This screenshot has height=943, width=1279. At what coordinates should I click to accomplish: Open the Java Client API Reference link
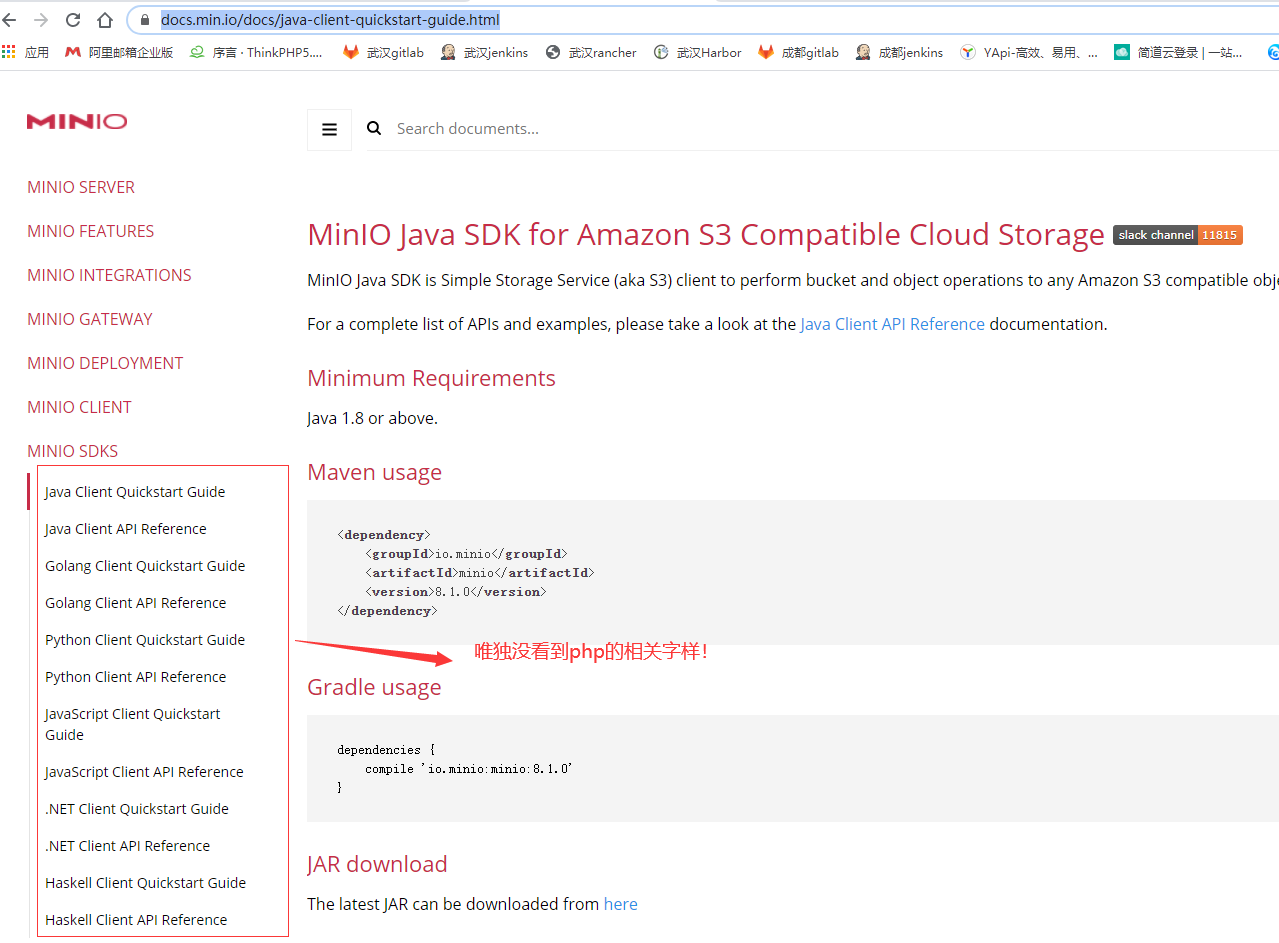pyautogui.click(x=892, y=323)
